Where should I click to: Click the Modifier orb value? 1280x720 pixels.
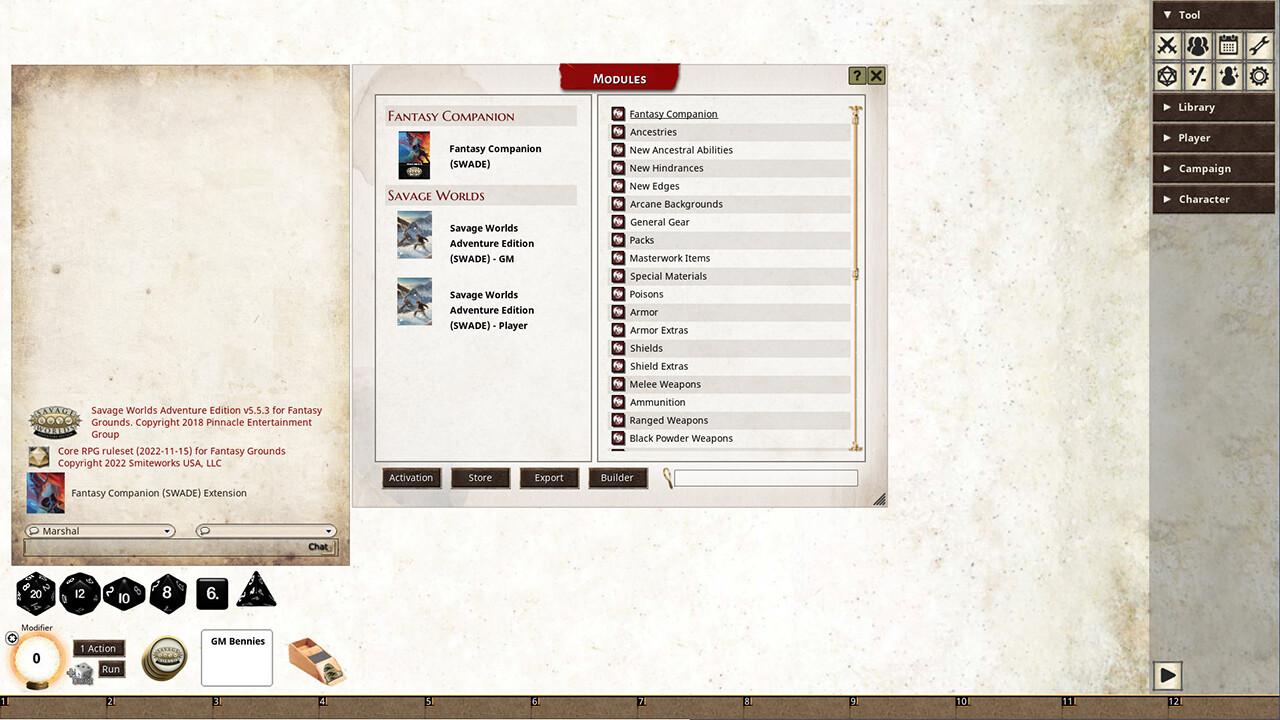[x=37, y=659]
